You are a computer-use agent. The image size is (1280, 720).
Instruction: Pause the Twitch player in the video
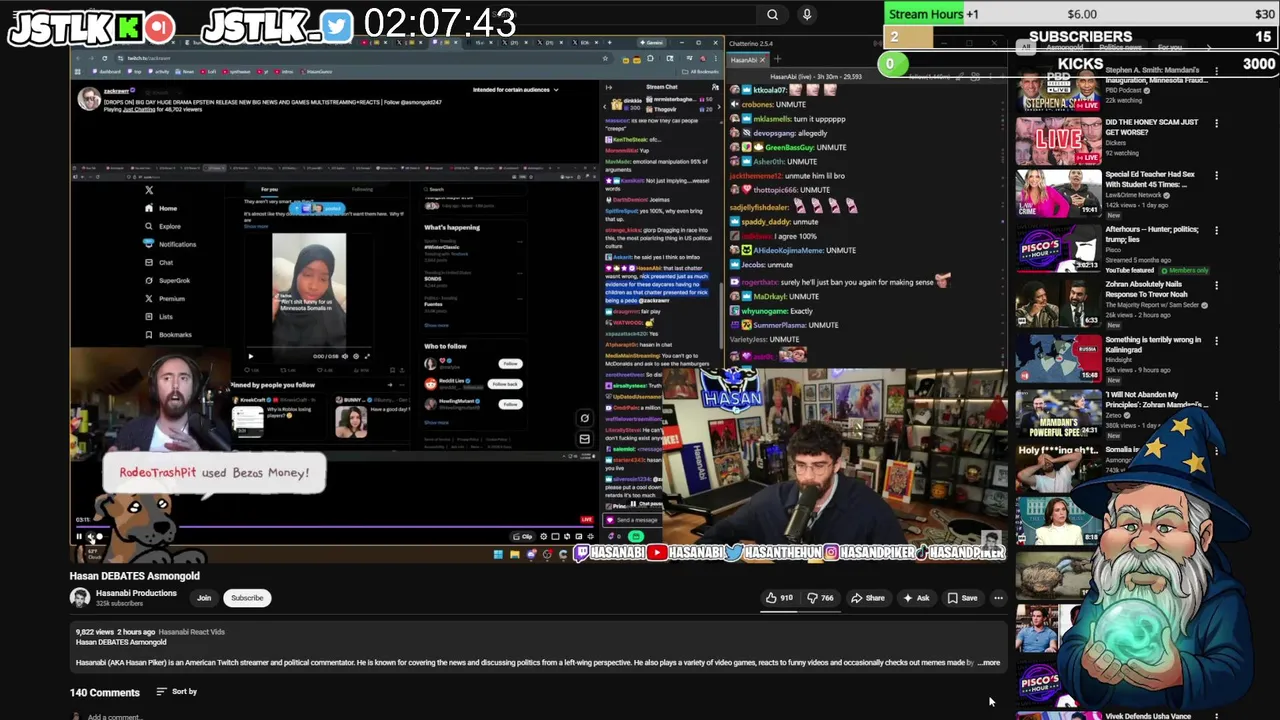79,537
